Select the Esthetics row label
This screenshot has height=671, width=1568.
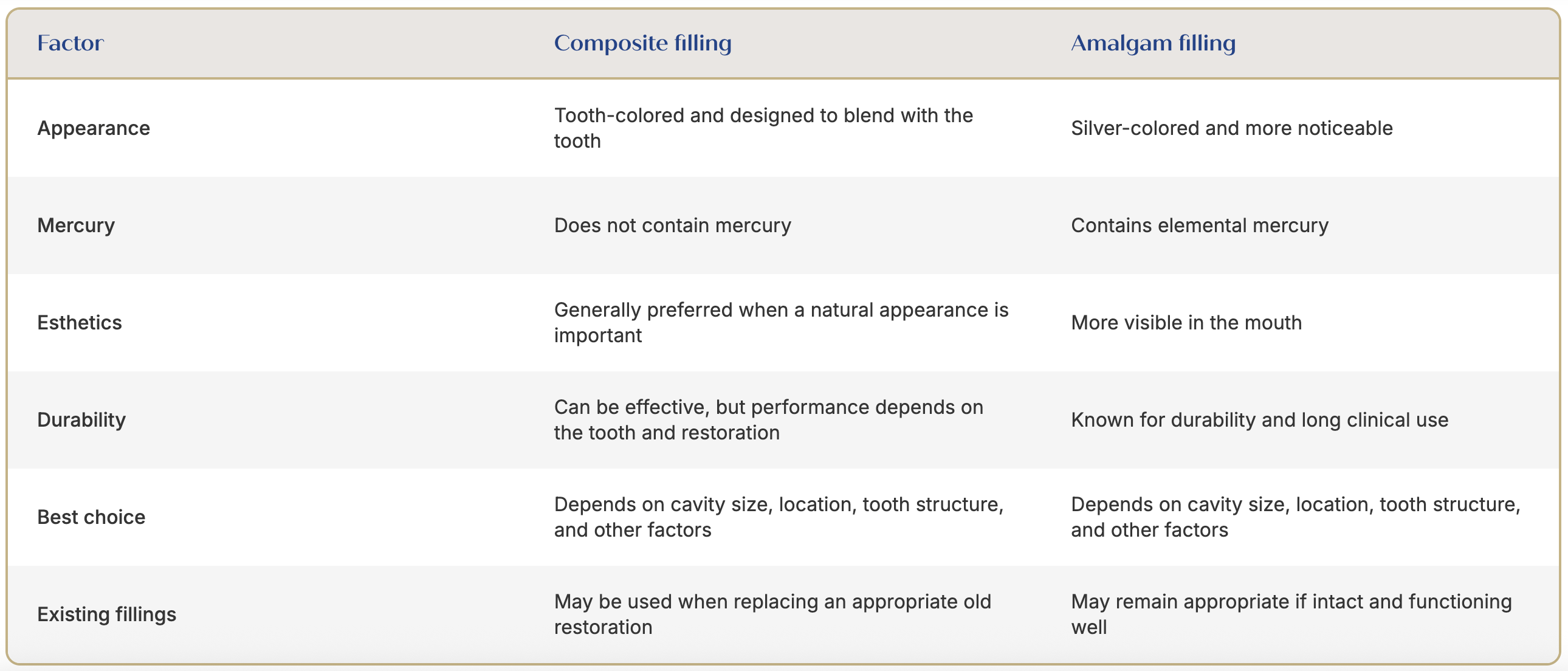point(80,322)
